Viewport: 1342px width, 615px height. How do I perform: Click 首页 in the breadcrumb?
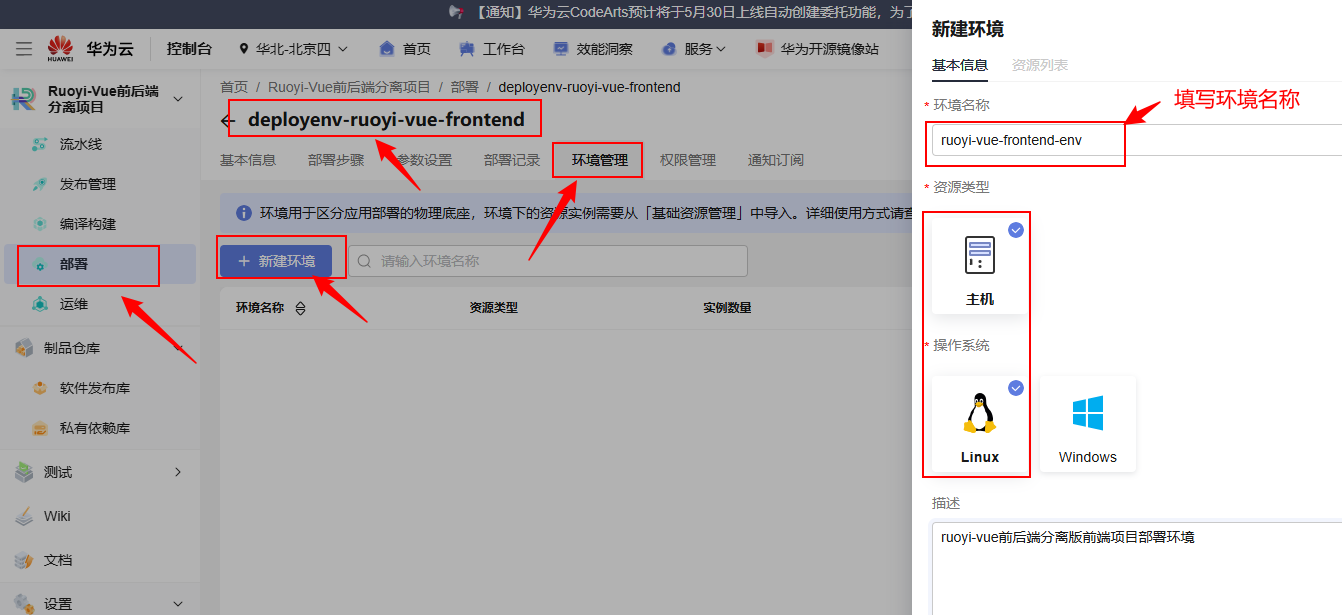[x=234, y=88]
